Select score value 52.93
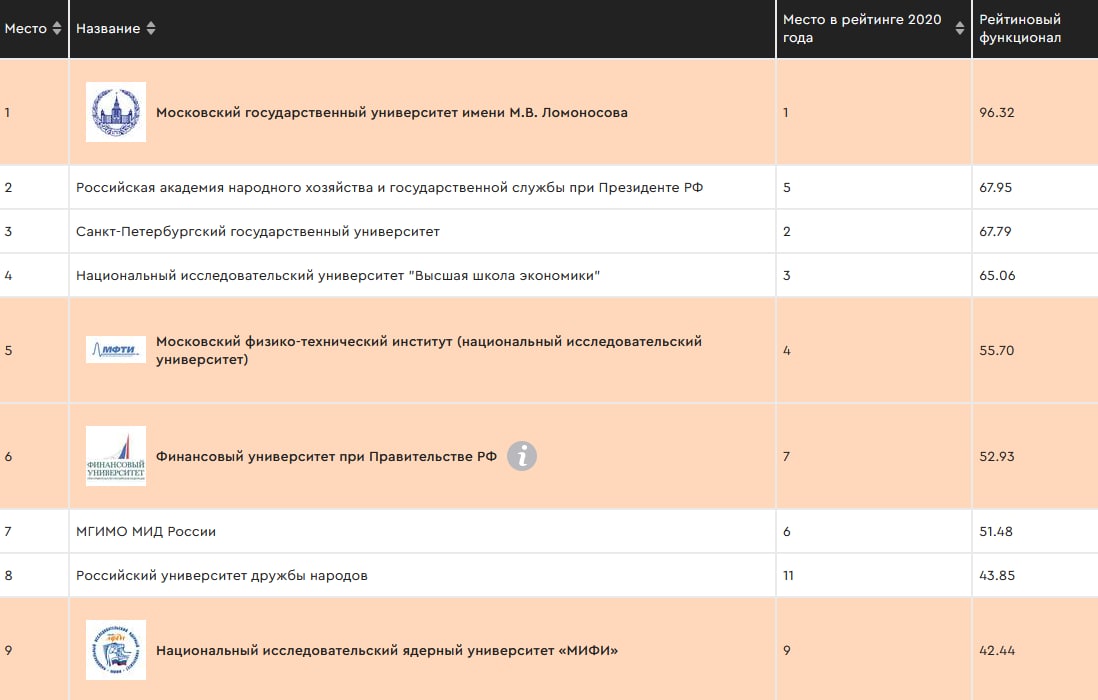Image resolution: width=1098 pixels, height=700 pixels. (x=996, y=456)
